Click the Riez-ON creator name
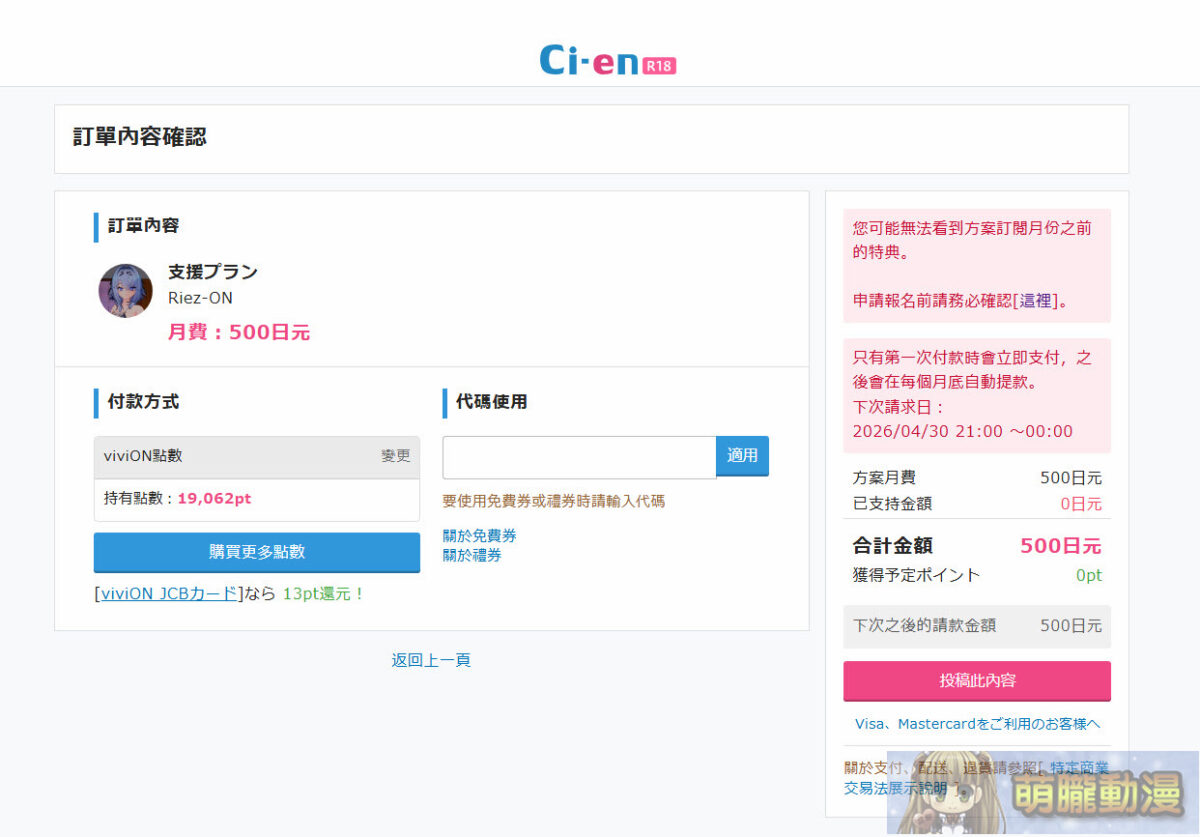Viewport: 1200px width, 837px height. tap(200, 298)
